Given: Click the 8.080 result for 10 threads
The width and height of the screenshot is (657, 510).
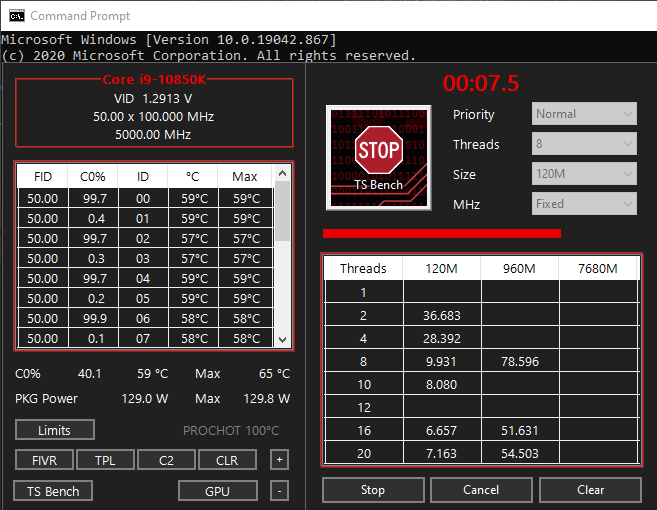Looking at the screenshot, I should pyautogui.click(x=442, y=384).
